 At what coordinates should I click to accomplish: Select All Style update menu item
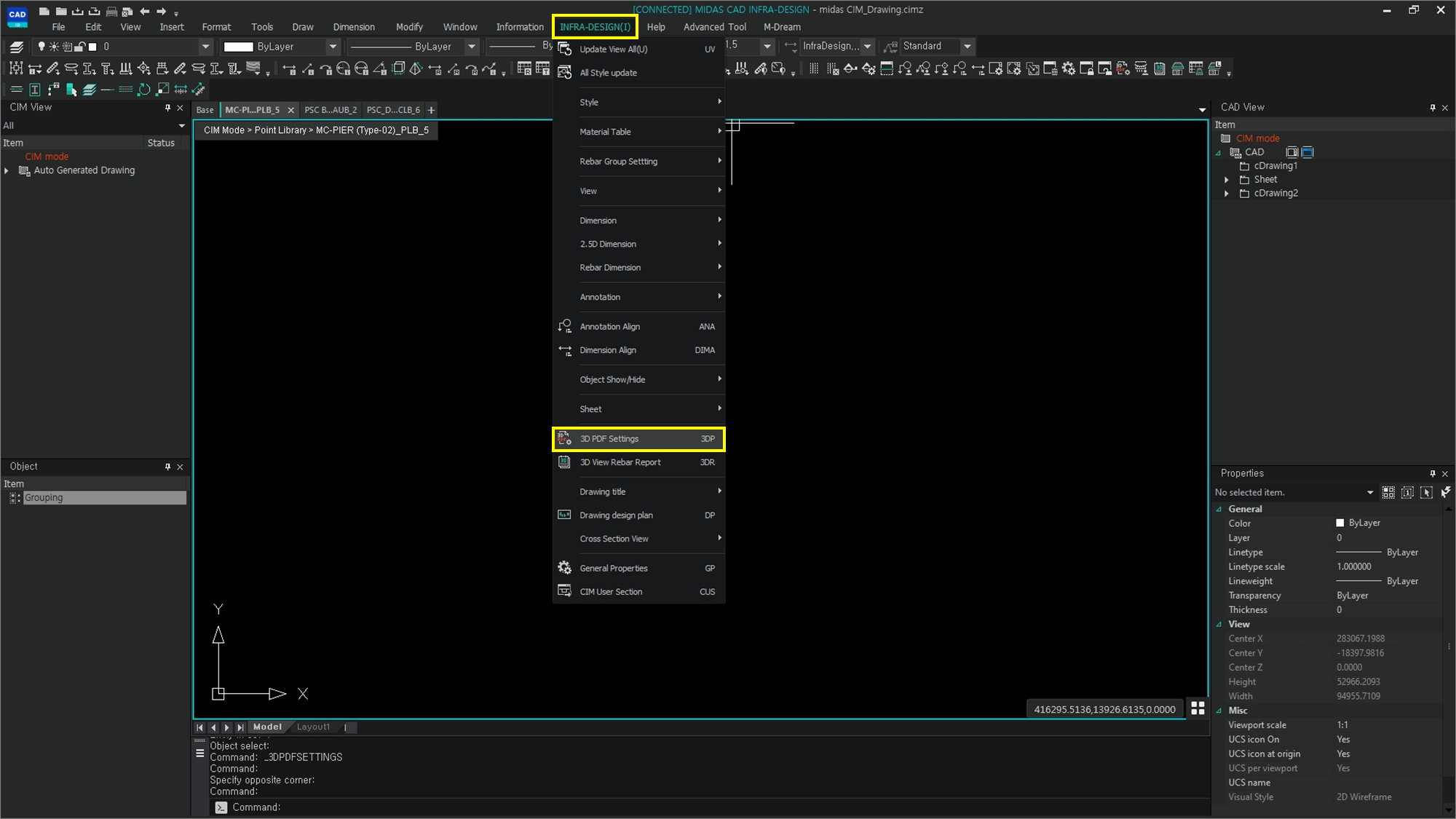coord(638,73)
